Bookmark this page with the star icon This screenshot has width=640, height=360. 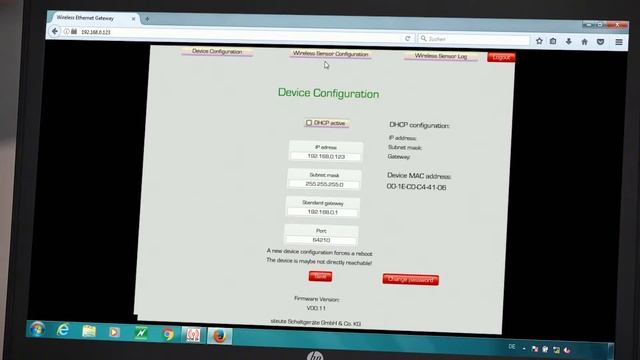539,41
